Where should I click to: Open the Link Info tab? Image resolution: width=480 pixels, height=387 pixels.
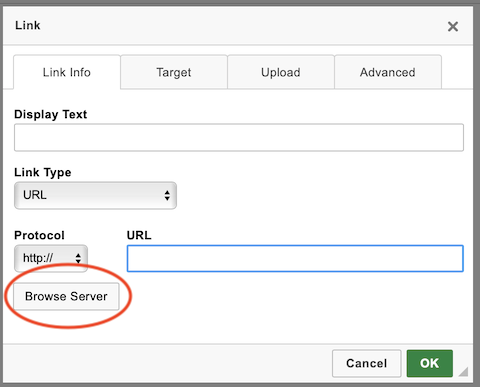67,72
